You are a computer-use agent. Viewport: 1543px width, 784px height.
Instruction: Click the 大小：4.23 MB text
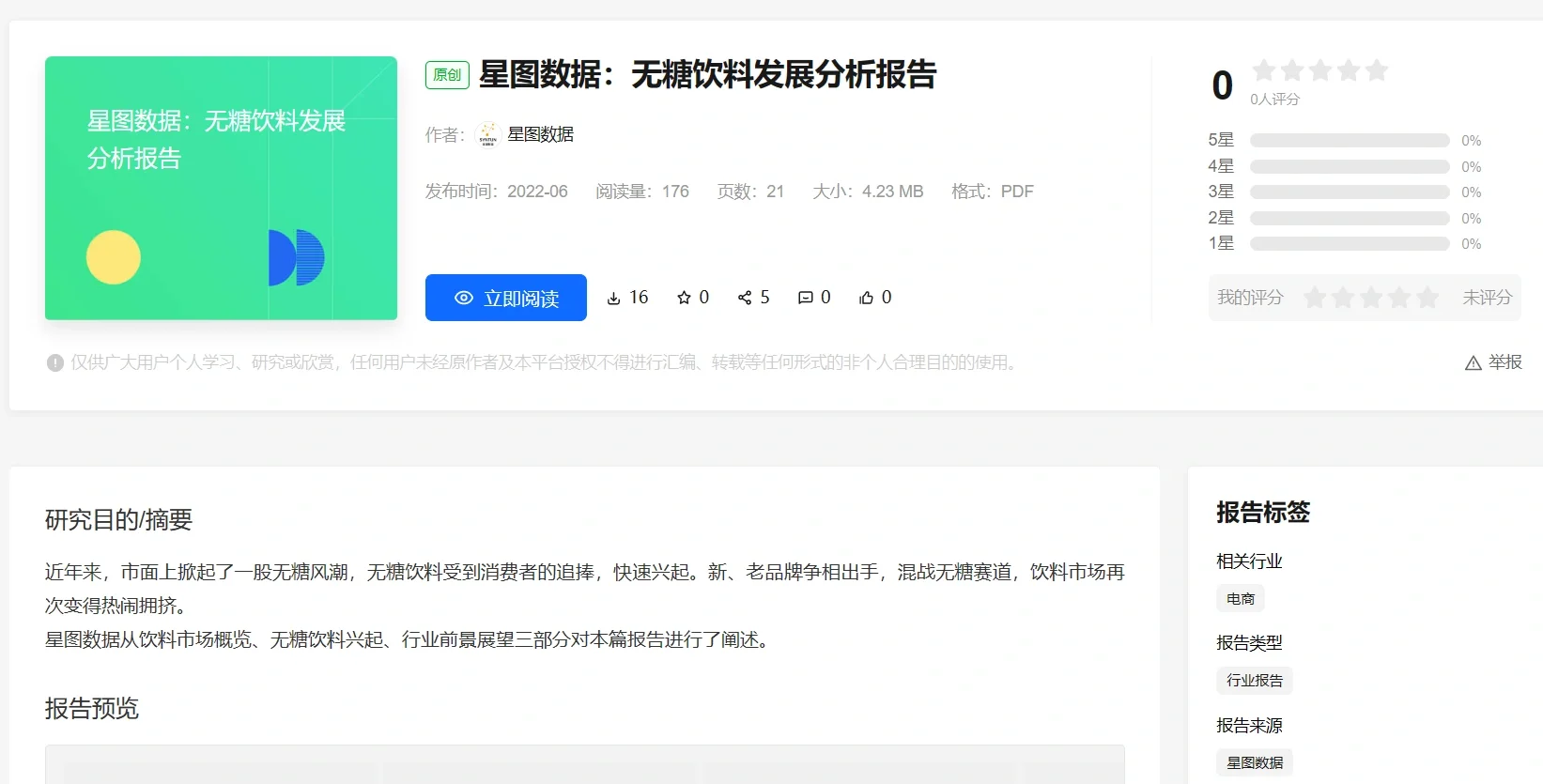(868, 192)
